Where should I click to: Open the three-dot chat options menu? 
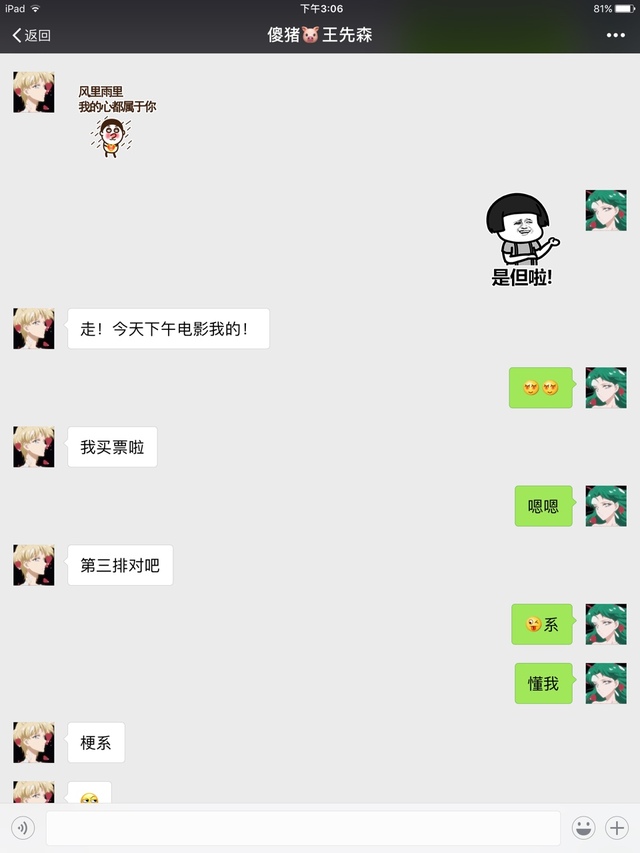point(616,35)
